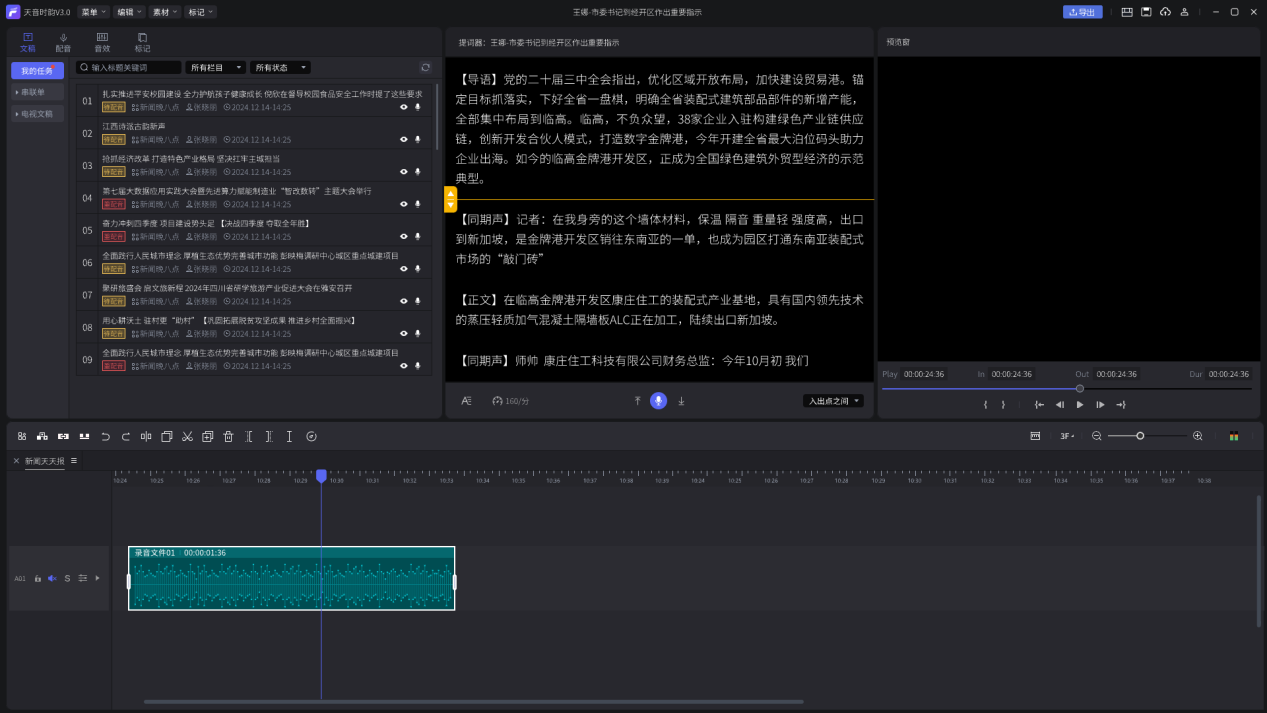This screenshot has height=713, width=1267.
Task: Go to the out point
Action: point(1121,405)
